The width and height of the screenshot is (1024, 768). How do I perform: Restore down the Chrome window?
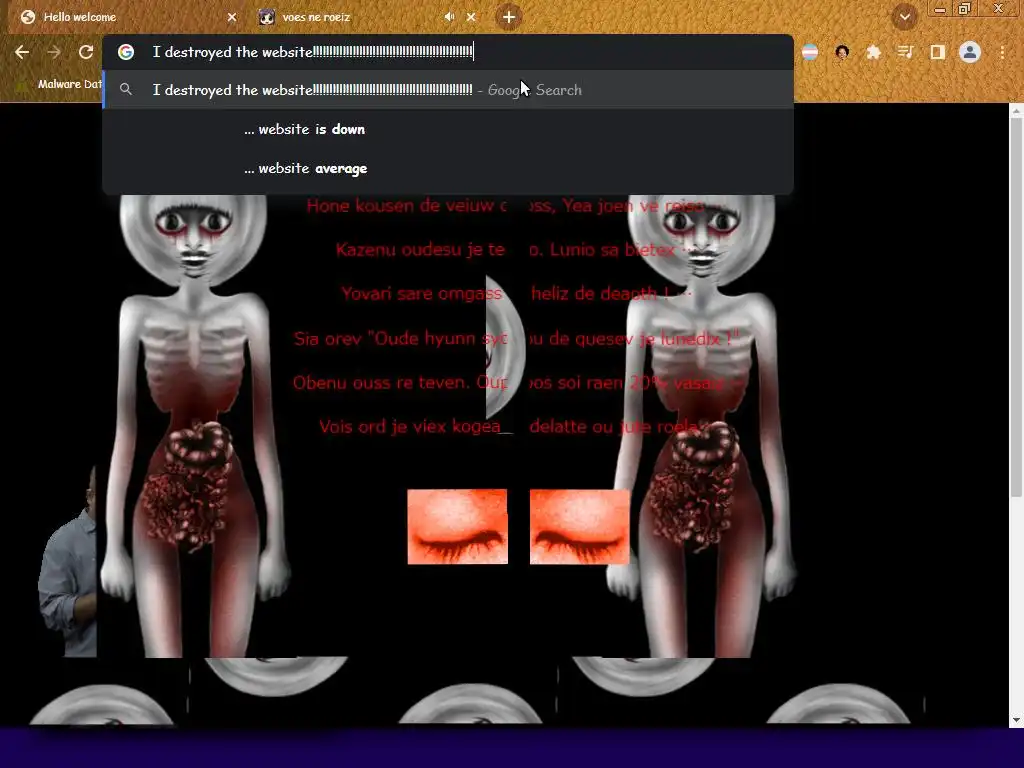pyautogui.click(x=965, y=9)
